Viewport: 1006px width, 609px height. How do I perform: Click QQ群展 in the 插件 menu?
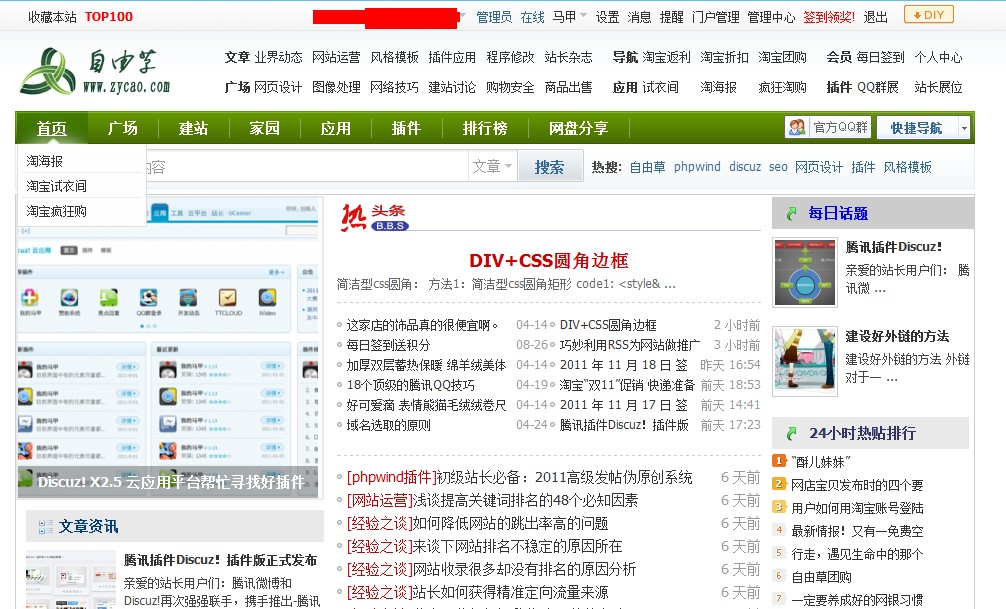(877, 87)
